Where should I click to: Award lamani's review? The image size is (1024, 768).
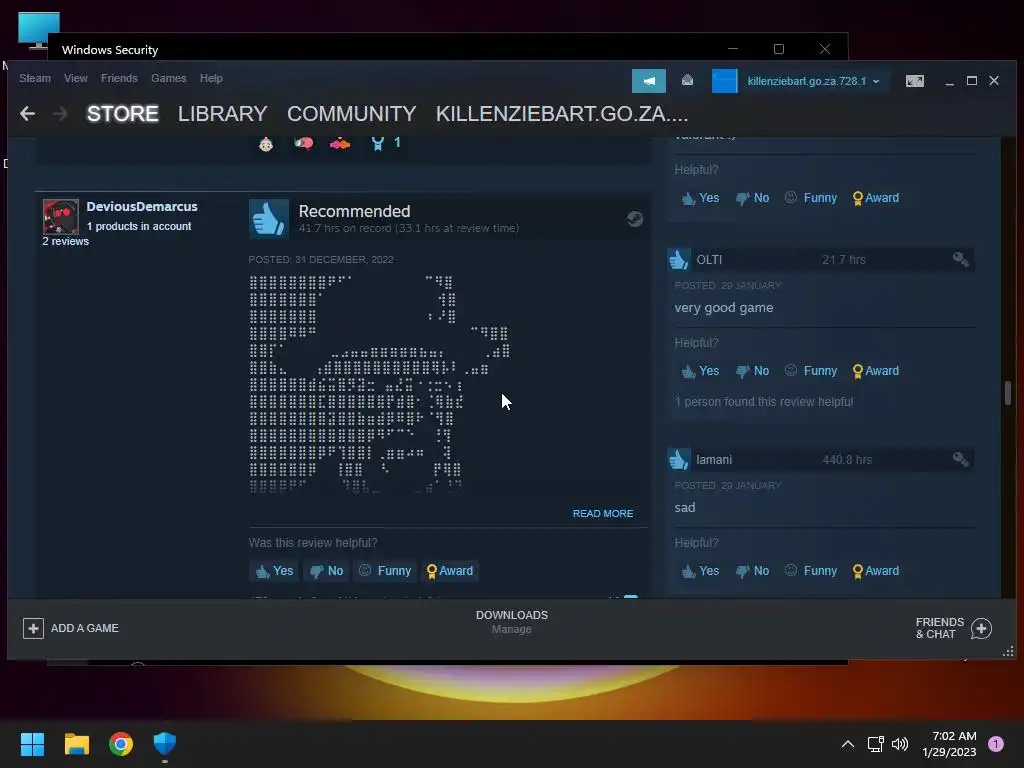(876, 571)
